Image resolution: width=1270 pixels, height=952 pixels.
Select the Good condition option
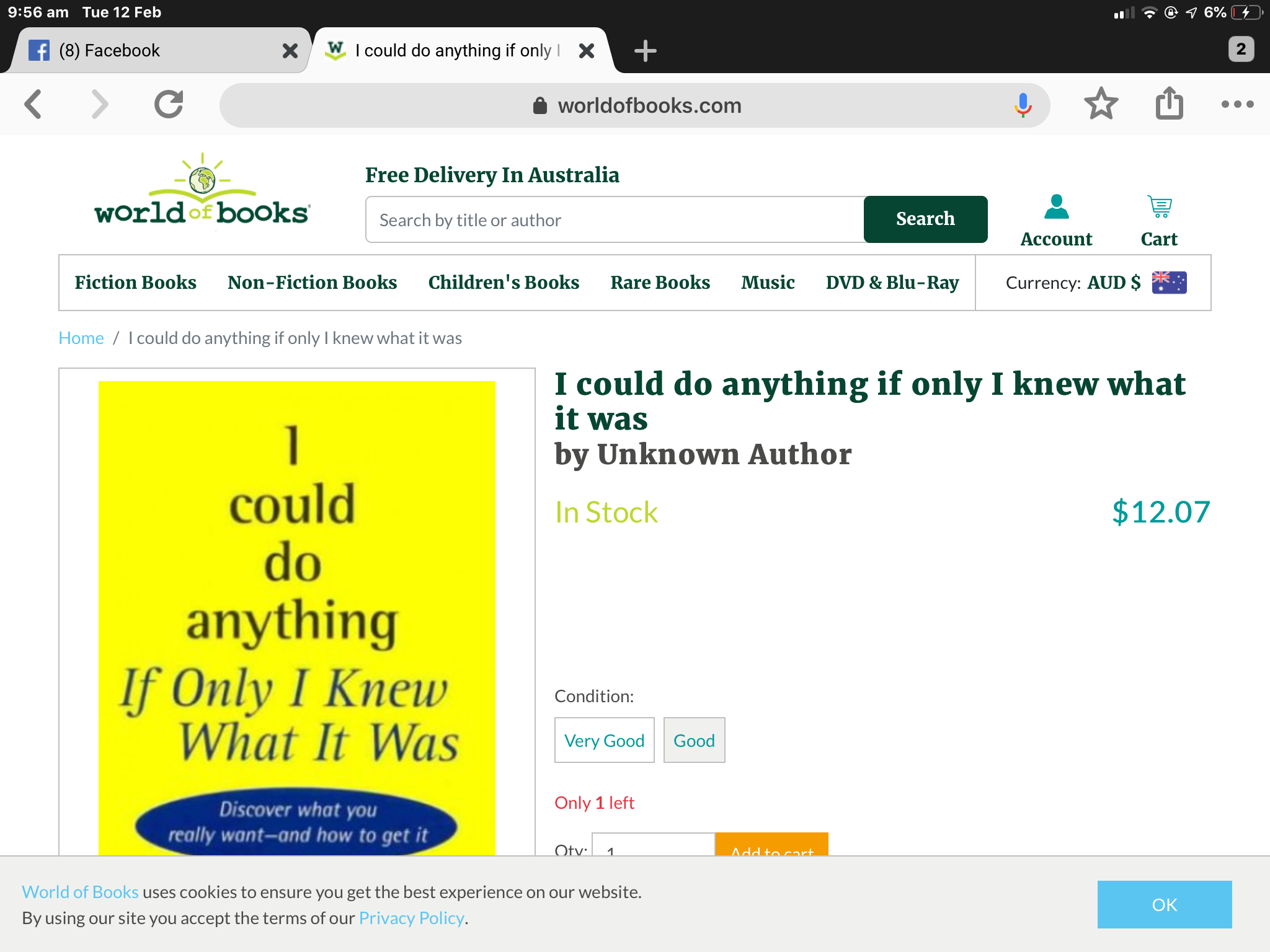[694, 740]
